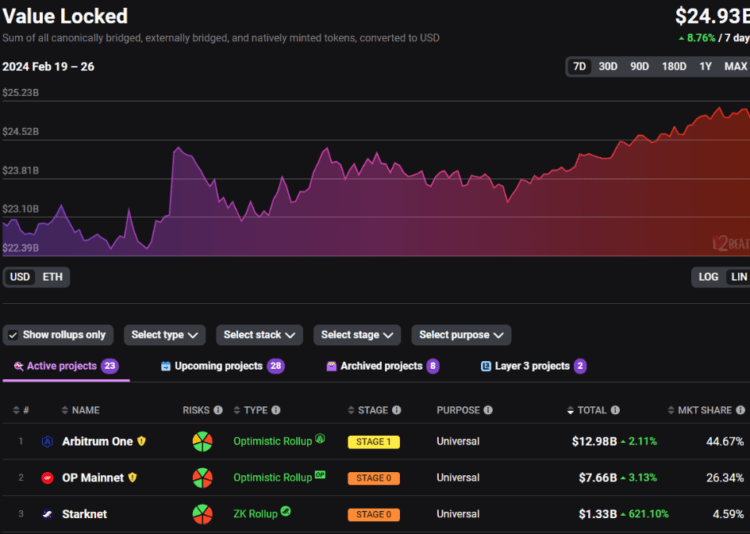Screen dimensions: 750x534
Task: Switch to Upcoming projects tab
Action: pos(220,366)
